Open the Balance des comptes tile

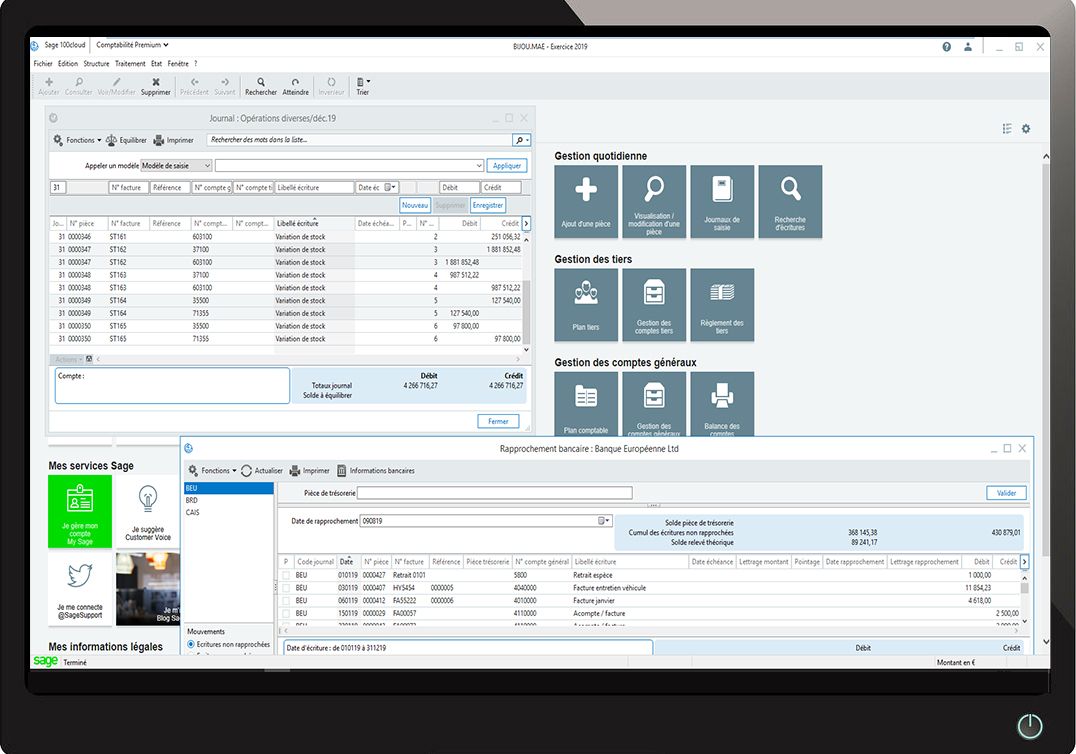point(721,403)
